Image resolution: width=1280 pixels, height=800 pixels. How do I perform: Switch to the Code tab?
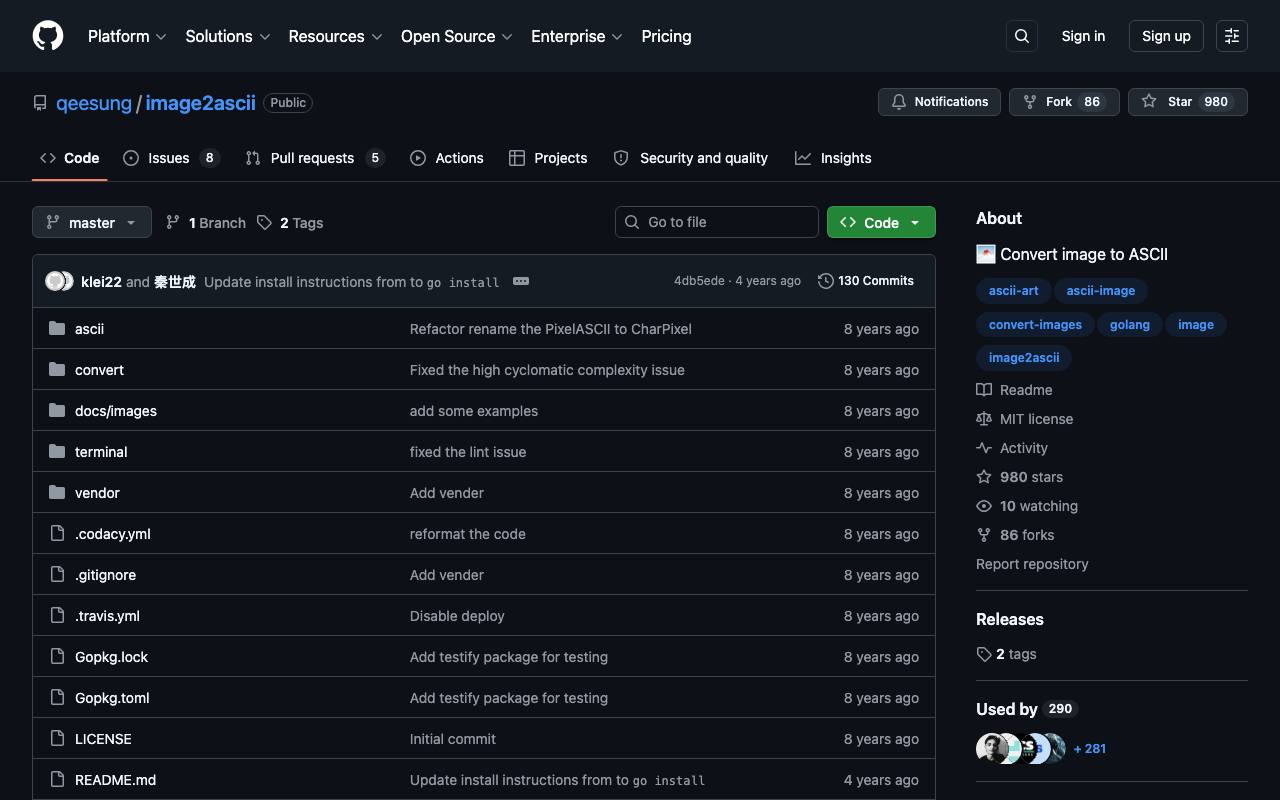(x=70, y=158)
